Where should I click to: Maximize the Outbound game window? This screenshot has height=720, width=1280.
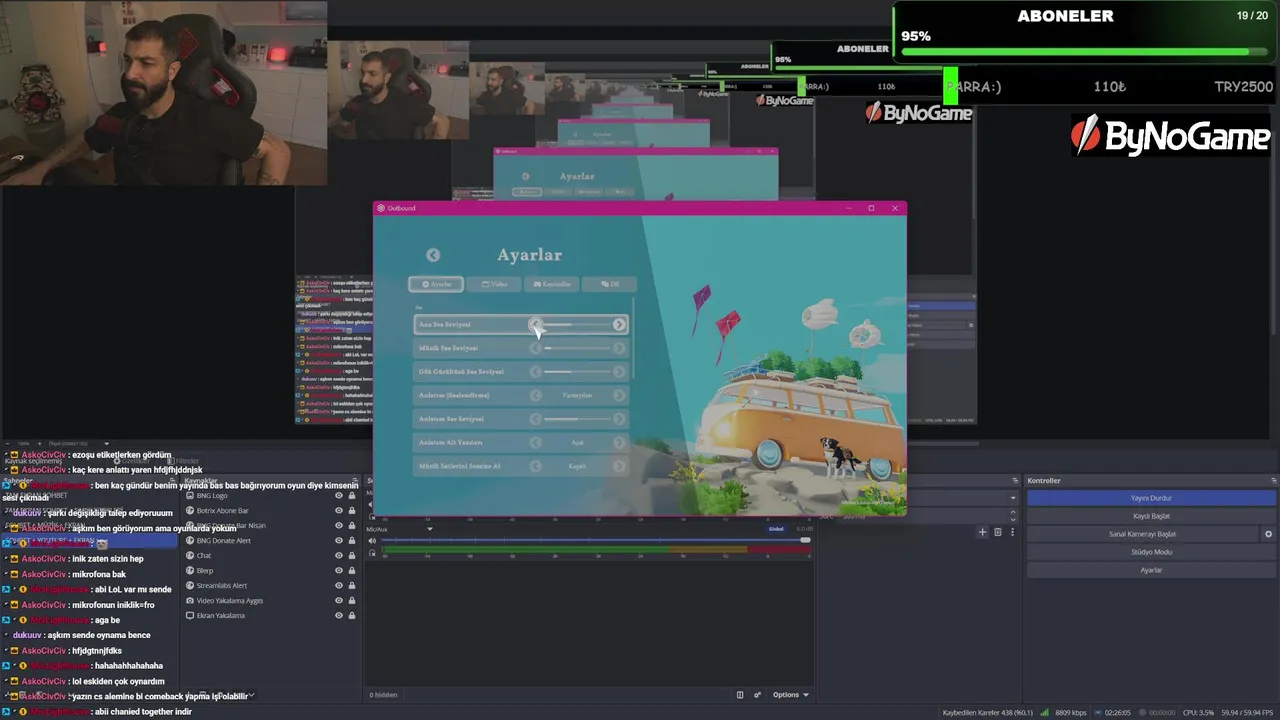click(x=871, y=208)
